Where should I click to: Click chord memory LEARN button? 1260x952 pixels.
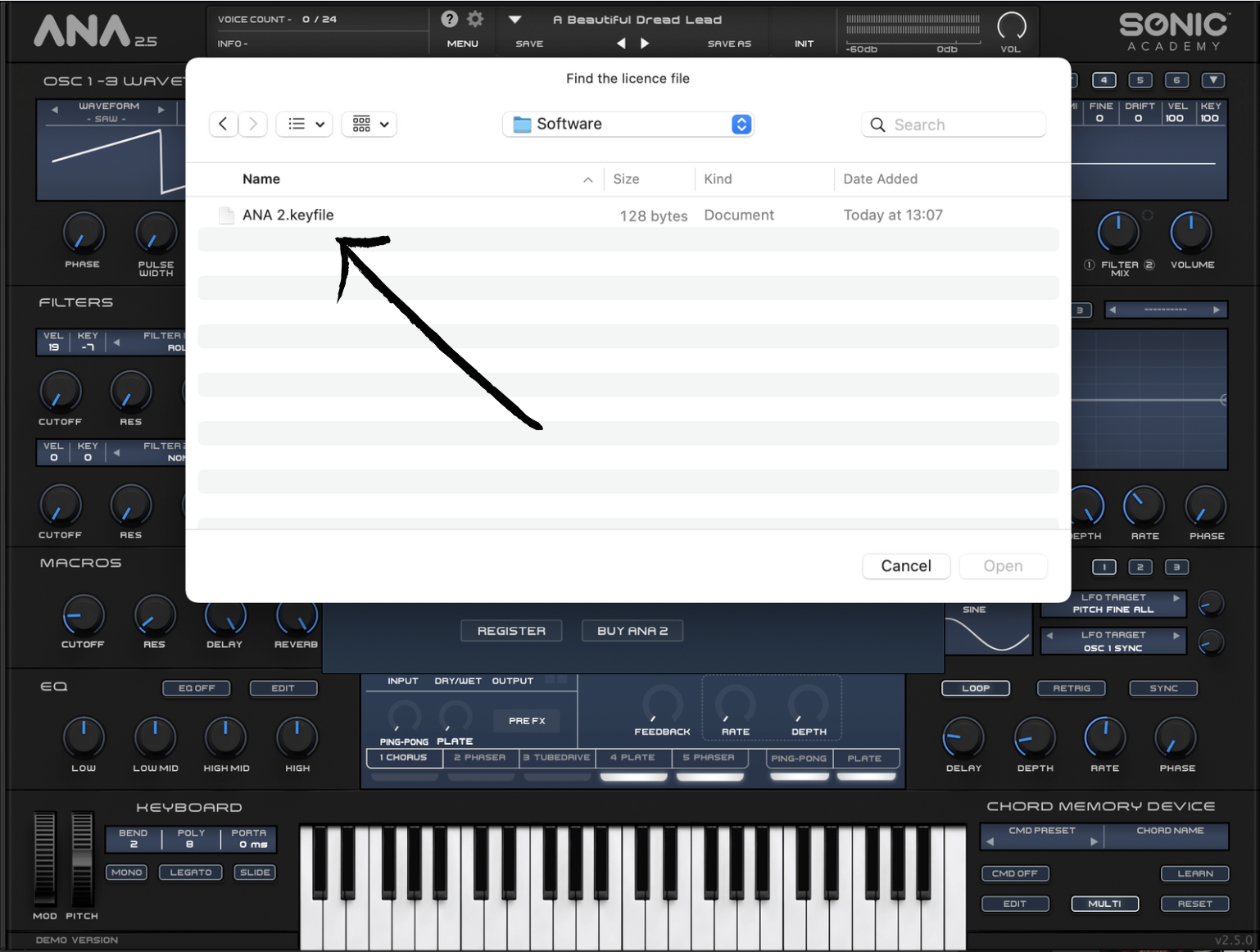click(x=1195, y=873)
